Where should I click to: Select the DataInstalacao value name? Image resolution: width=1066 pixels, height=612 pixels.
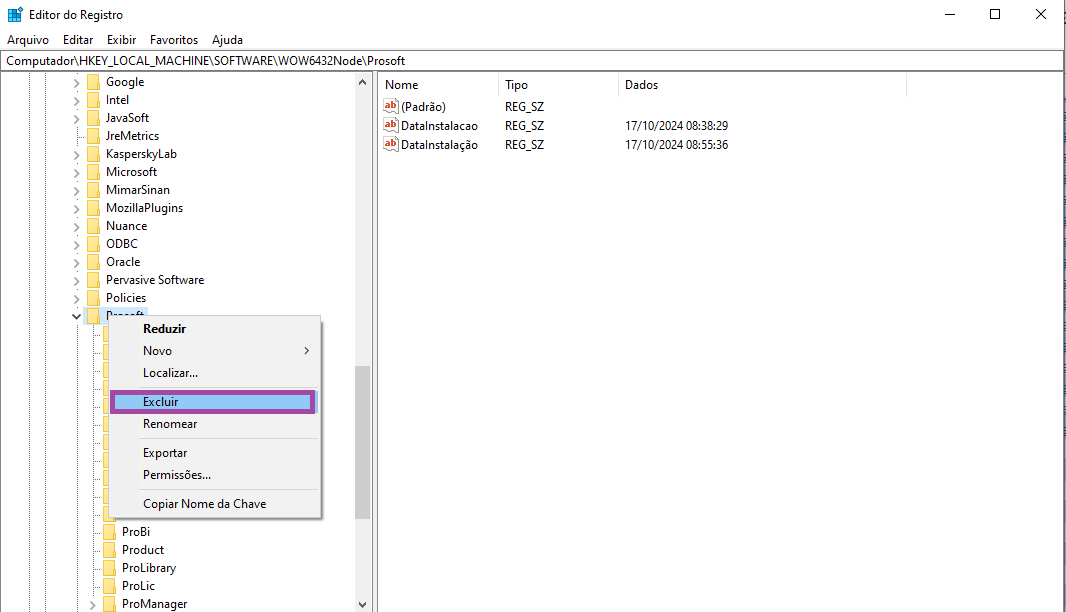click(439, 126)
